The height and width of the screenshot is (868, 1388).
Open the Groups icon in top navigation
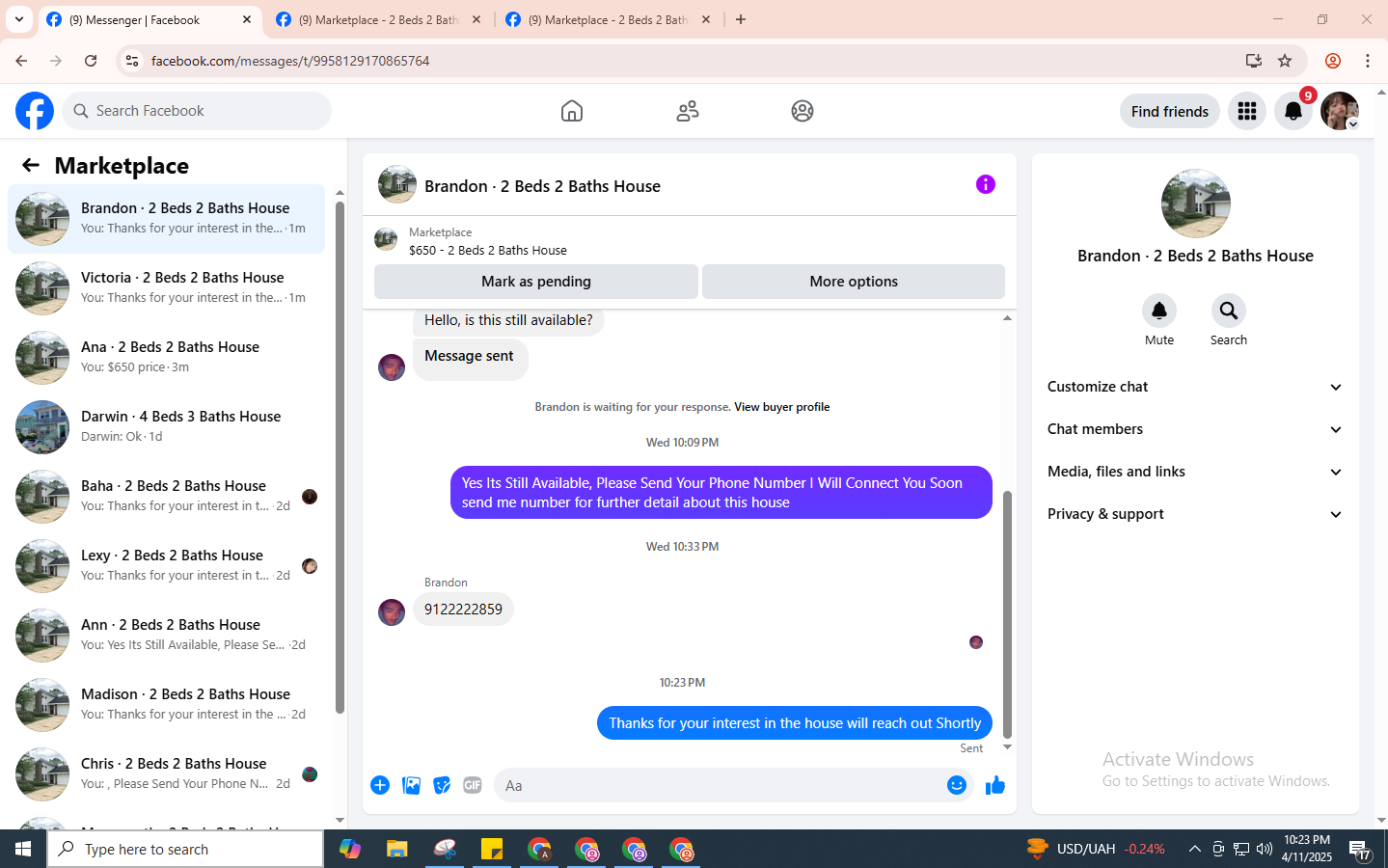(x=803, y=111)
